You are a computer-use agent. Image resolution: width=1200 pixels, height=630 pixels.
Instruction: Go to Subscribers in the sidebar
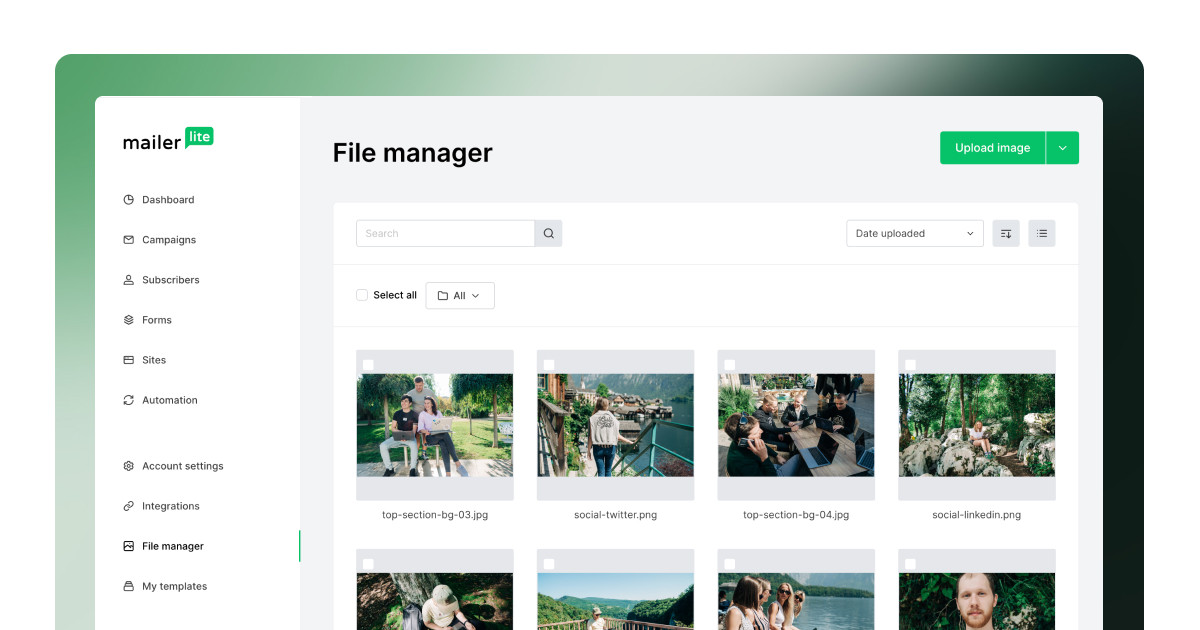[170, 280]
